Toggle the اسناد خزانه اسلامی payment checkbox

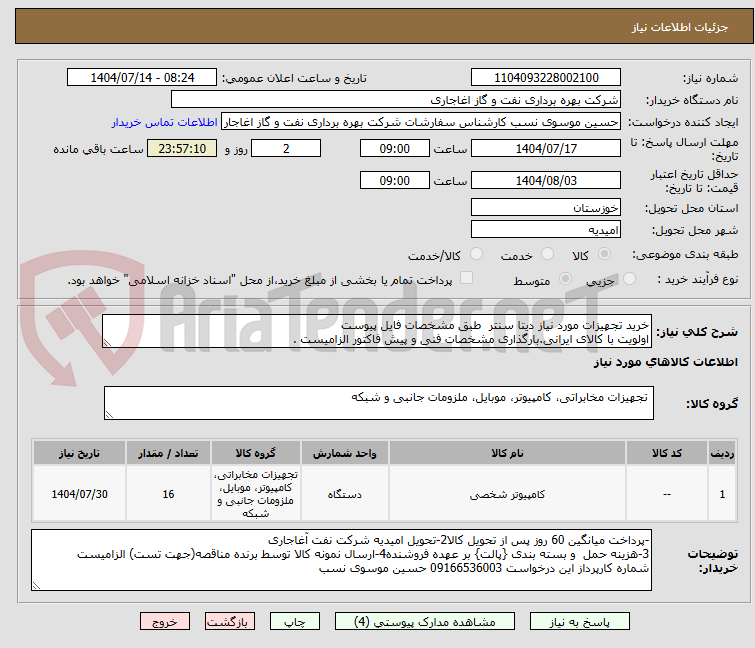pos(466,278)
